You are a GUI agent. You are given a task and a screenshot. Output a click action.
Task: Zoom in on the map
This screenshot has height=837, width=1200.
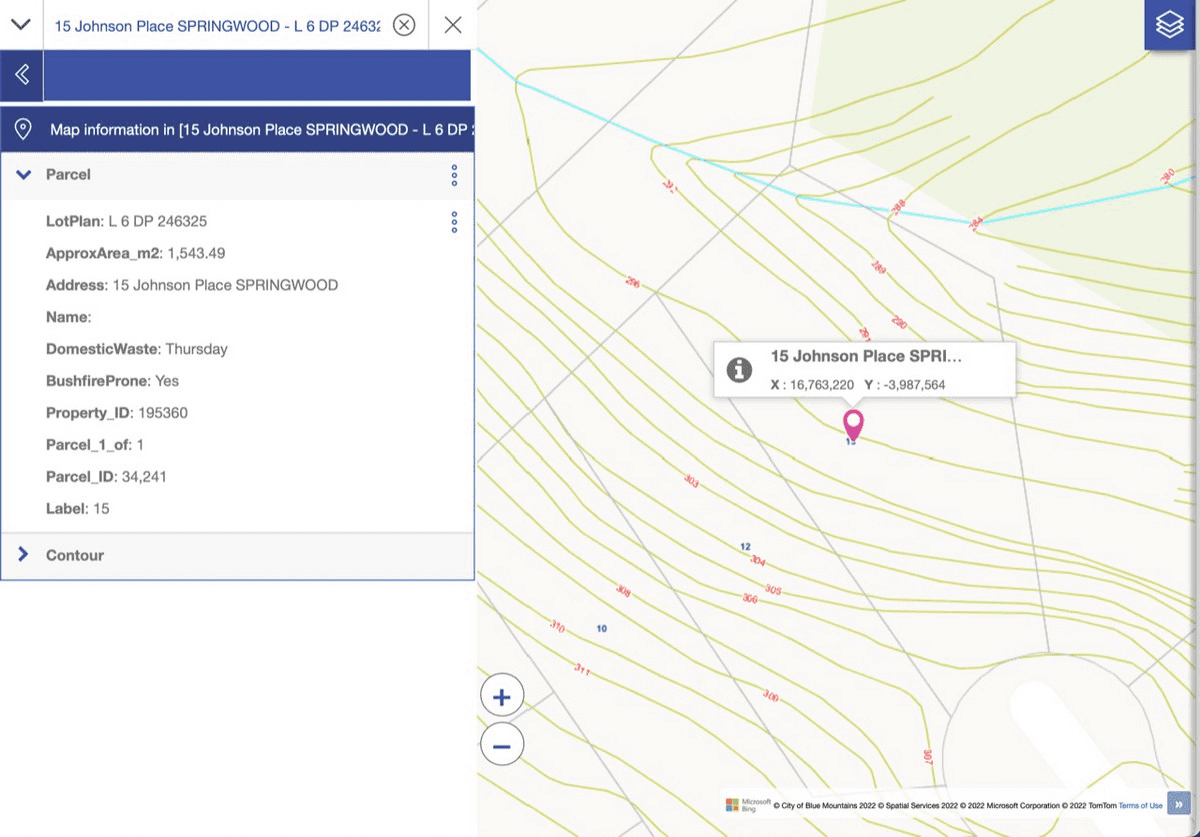point(502,697)
